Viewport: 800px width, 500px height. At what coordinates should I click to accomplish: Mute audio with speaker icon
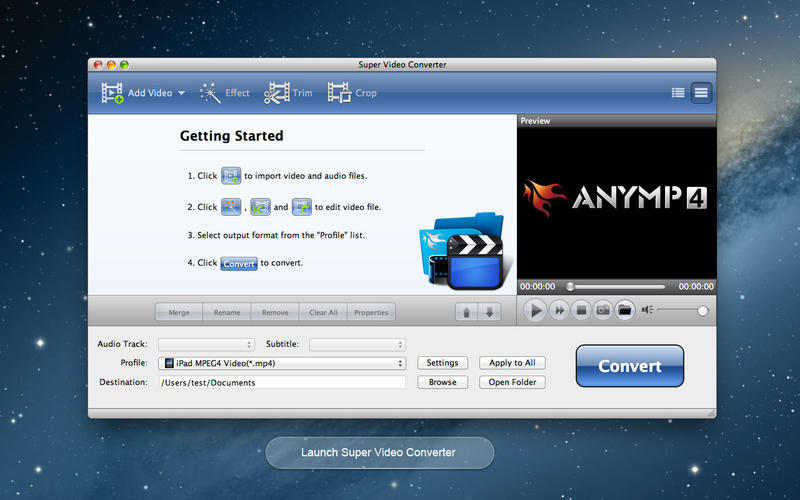coord(647,310)
